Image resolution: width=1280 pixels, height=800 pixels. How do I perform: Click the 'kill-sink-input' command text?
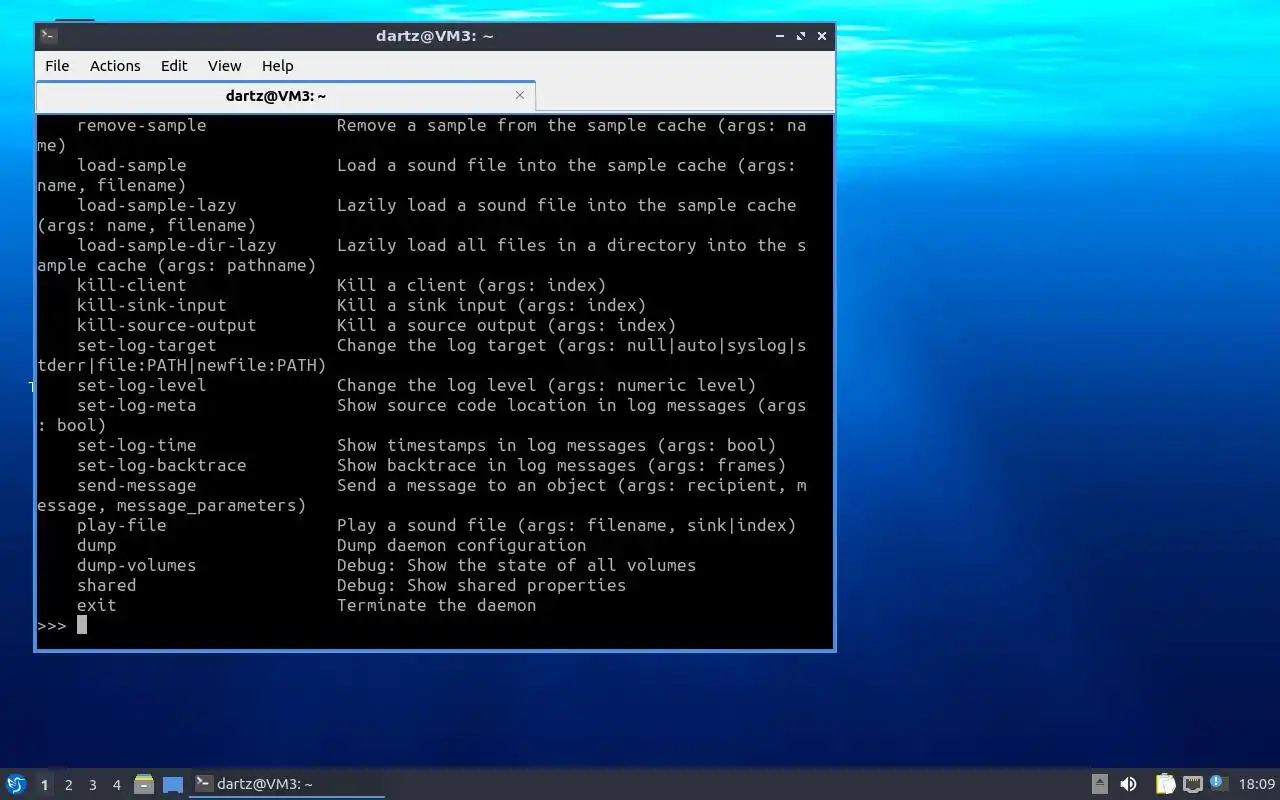click(152, 305)
